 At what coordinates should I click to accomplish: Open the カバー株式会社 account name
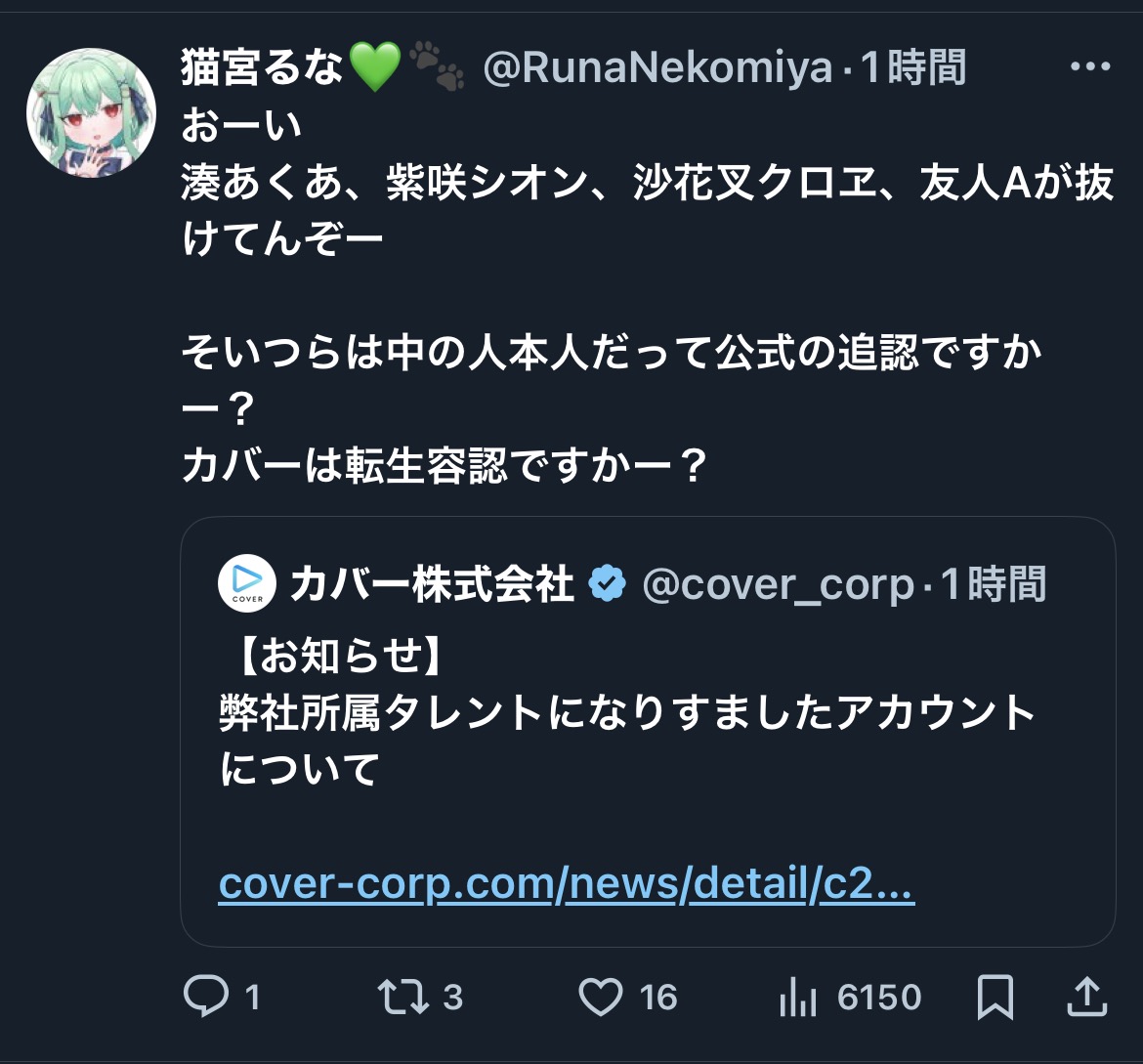point(432,584)
